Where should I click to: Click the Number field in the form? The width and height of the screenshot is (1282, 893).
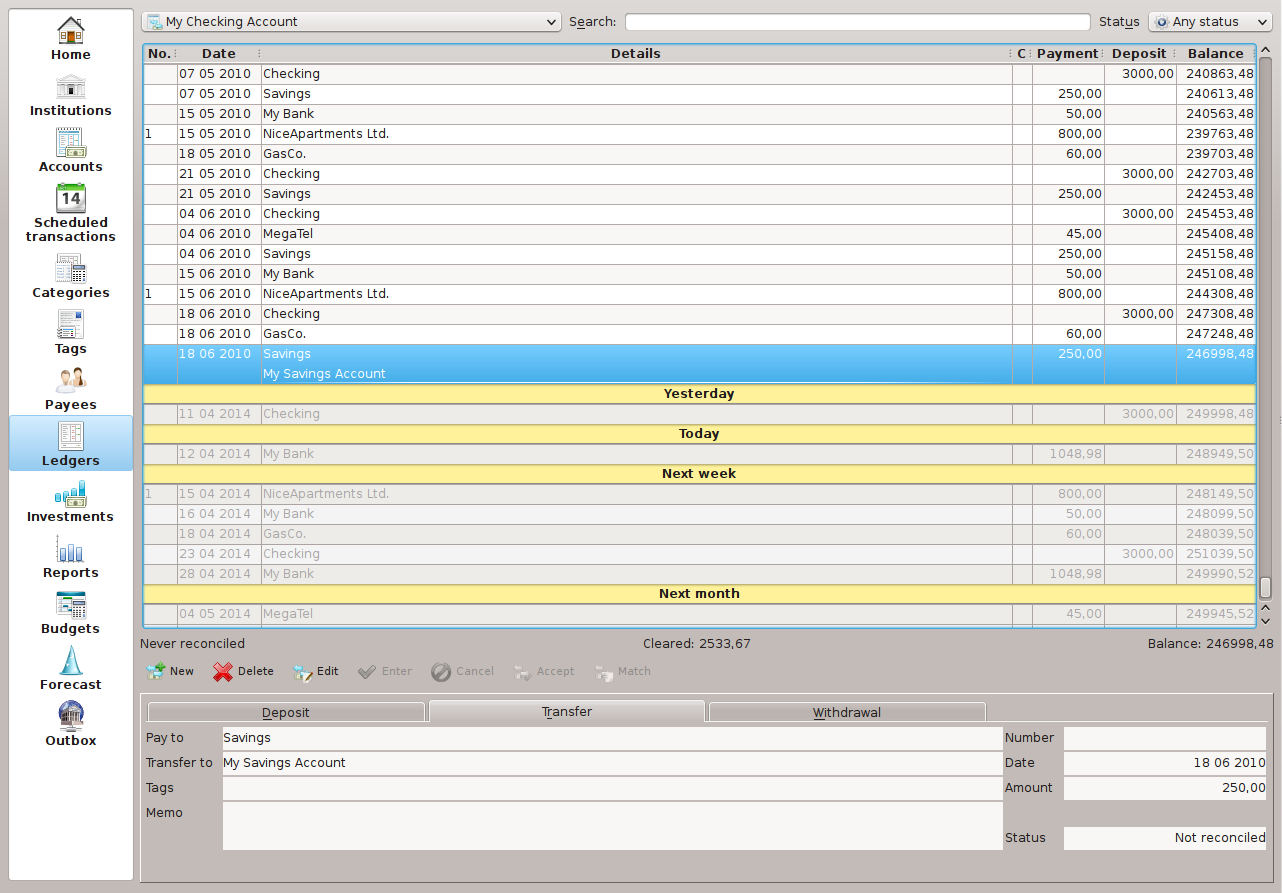tap(1165, 738)
